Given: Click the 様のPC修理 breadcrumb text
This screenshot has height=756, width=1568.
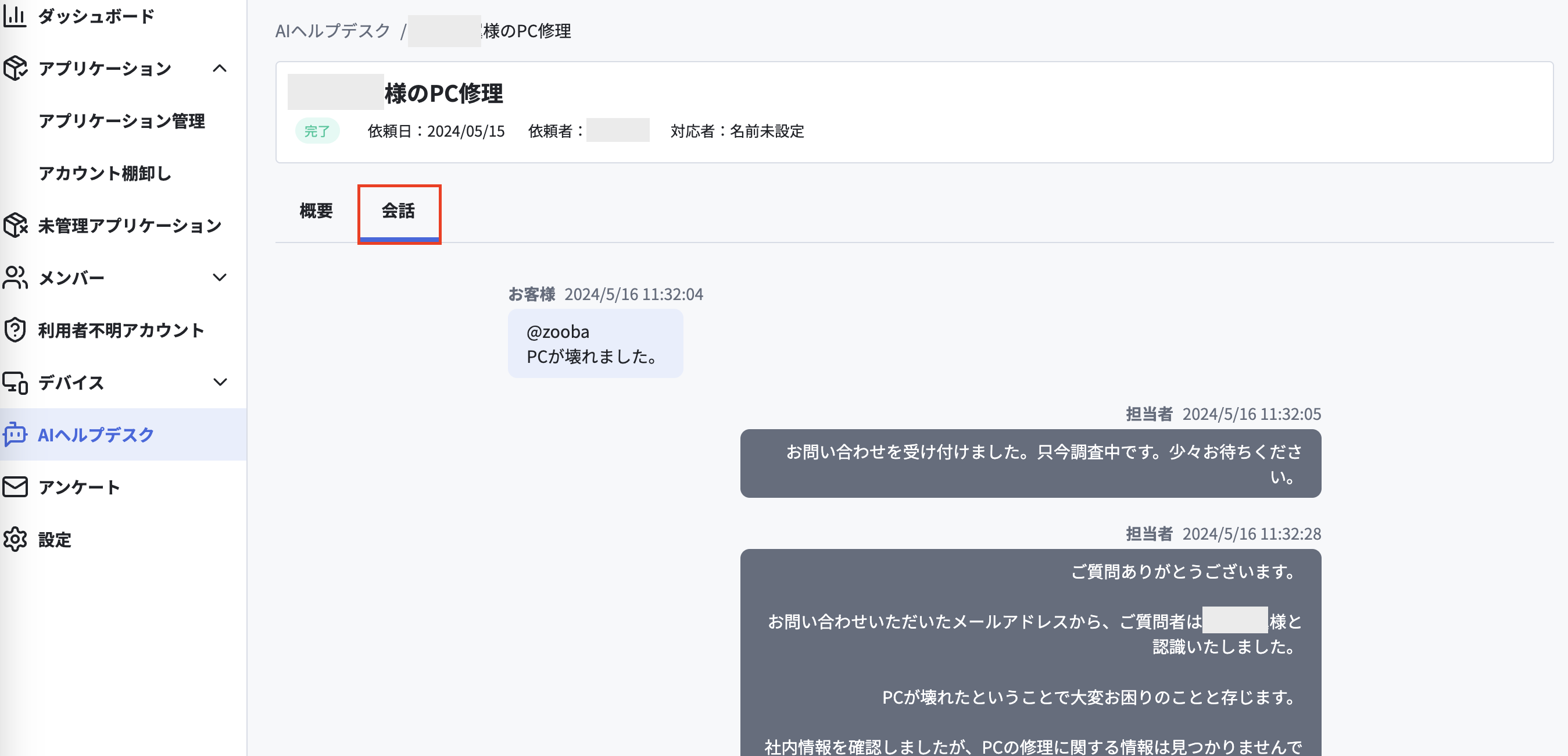Looking at the screenshot, I should tap(527, 30).
